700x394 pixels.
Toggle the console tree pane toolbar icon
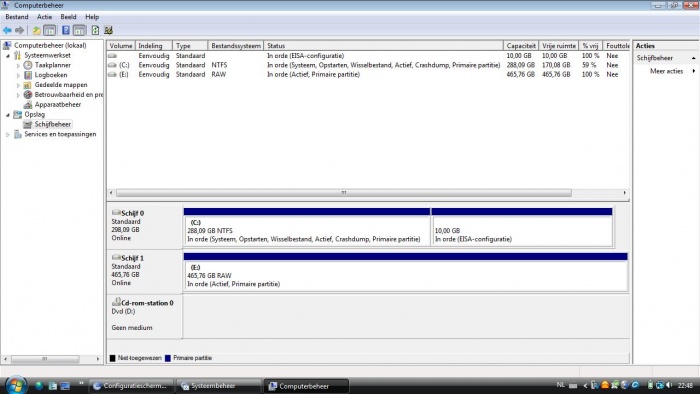(x=50, y=30)
